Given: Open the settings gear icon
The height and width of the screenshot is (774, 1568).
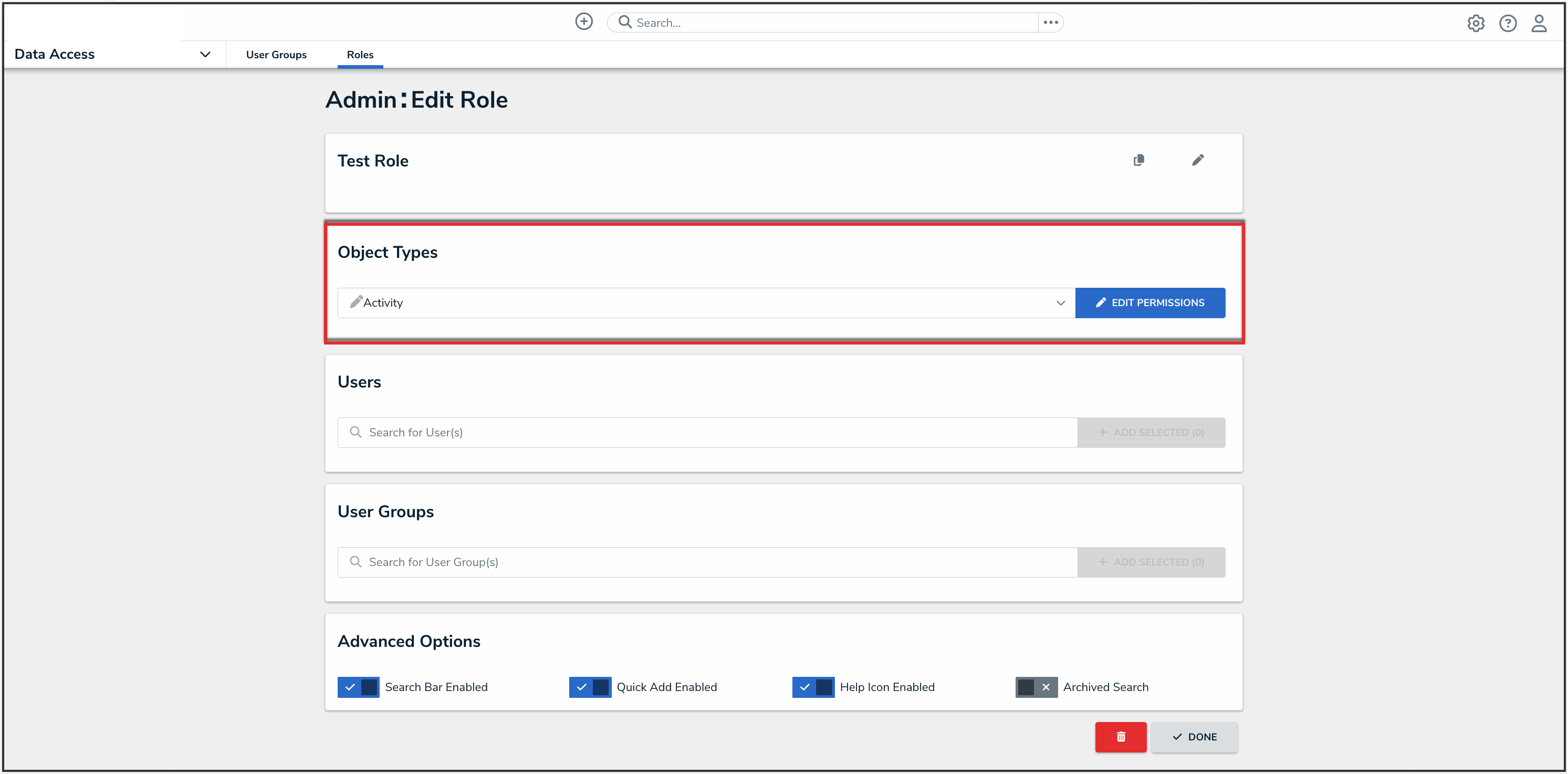Looking at the screenshot, I should 1476,23.
